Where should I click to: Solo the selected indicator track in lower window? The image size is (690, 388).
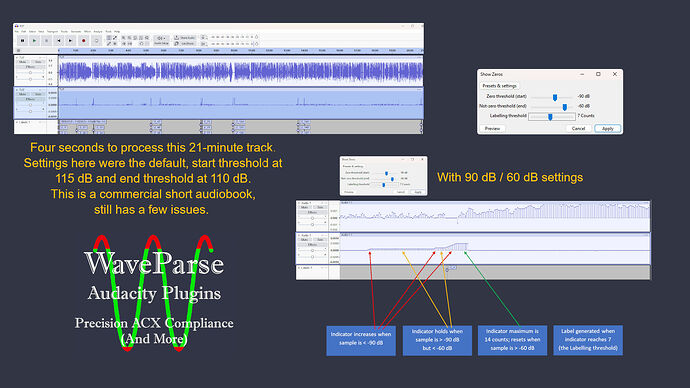(x=320, y=240)
